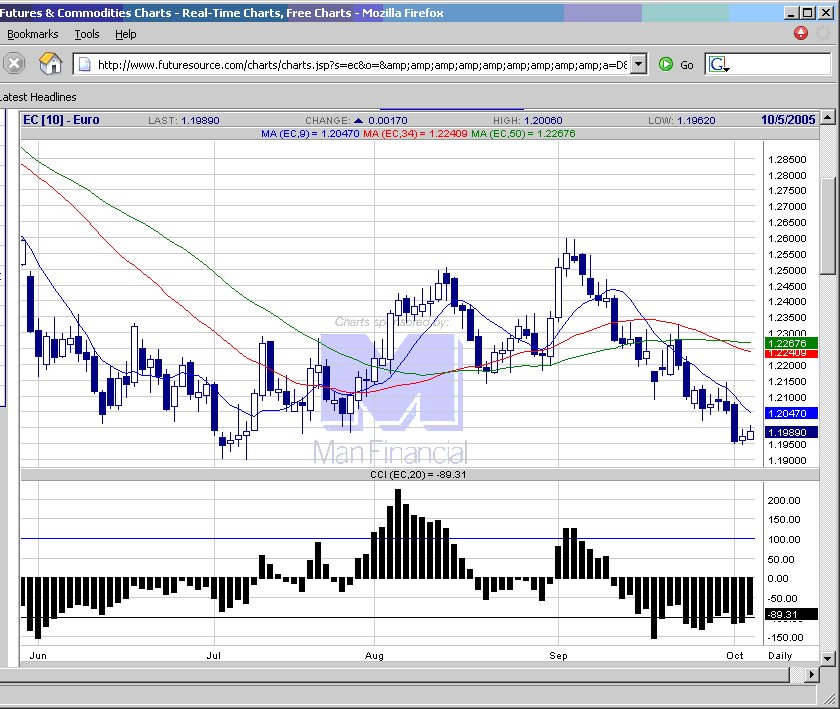Go to the Home page
840x709 pixels.
coord(50,64)
